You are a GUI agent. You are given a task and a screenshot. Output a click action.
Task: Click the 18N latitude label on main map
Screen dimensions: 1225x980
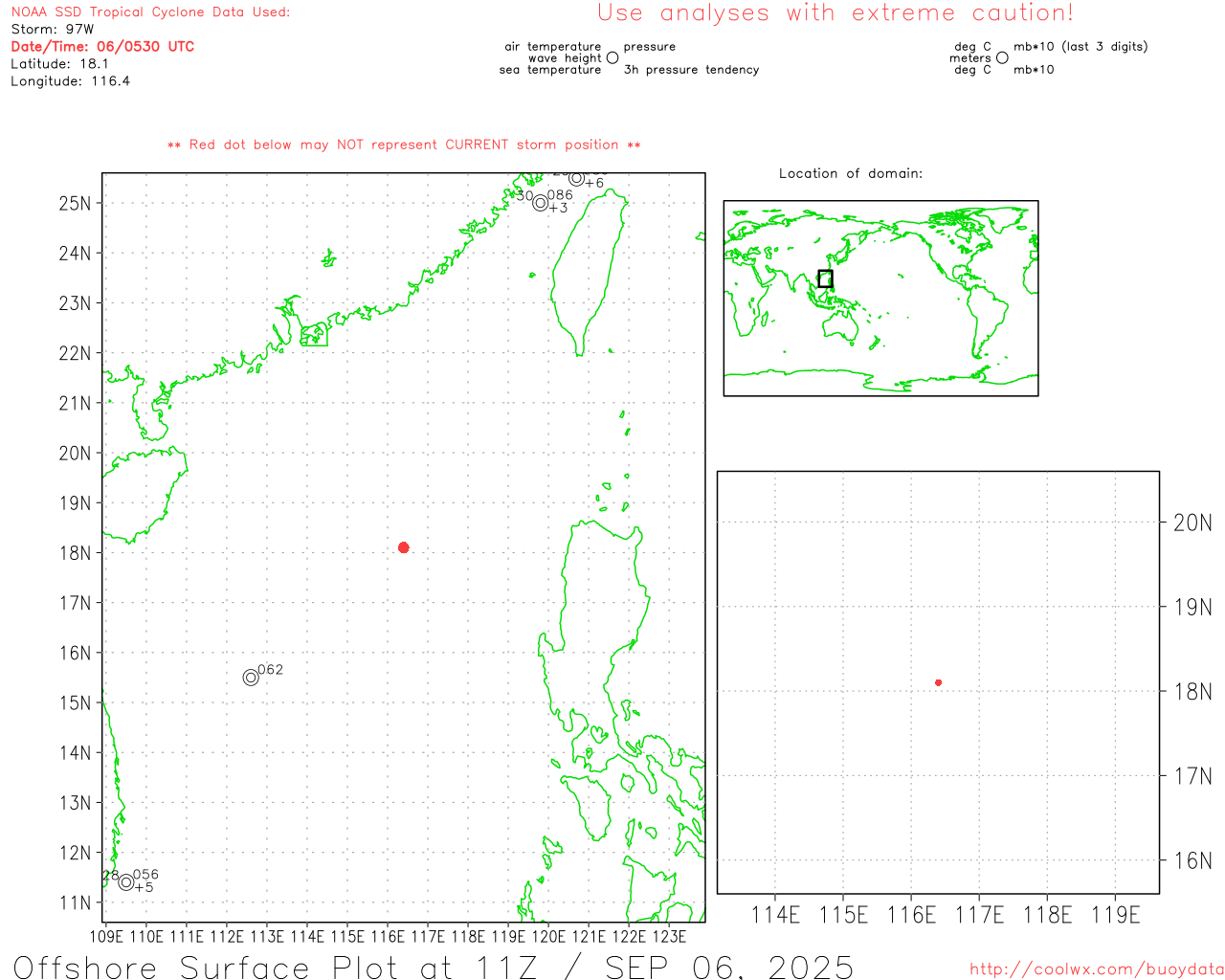(x=76, y=553)
